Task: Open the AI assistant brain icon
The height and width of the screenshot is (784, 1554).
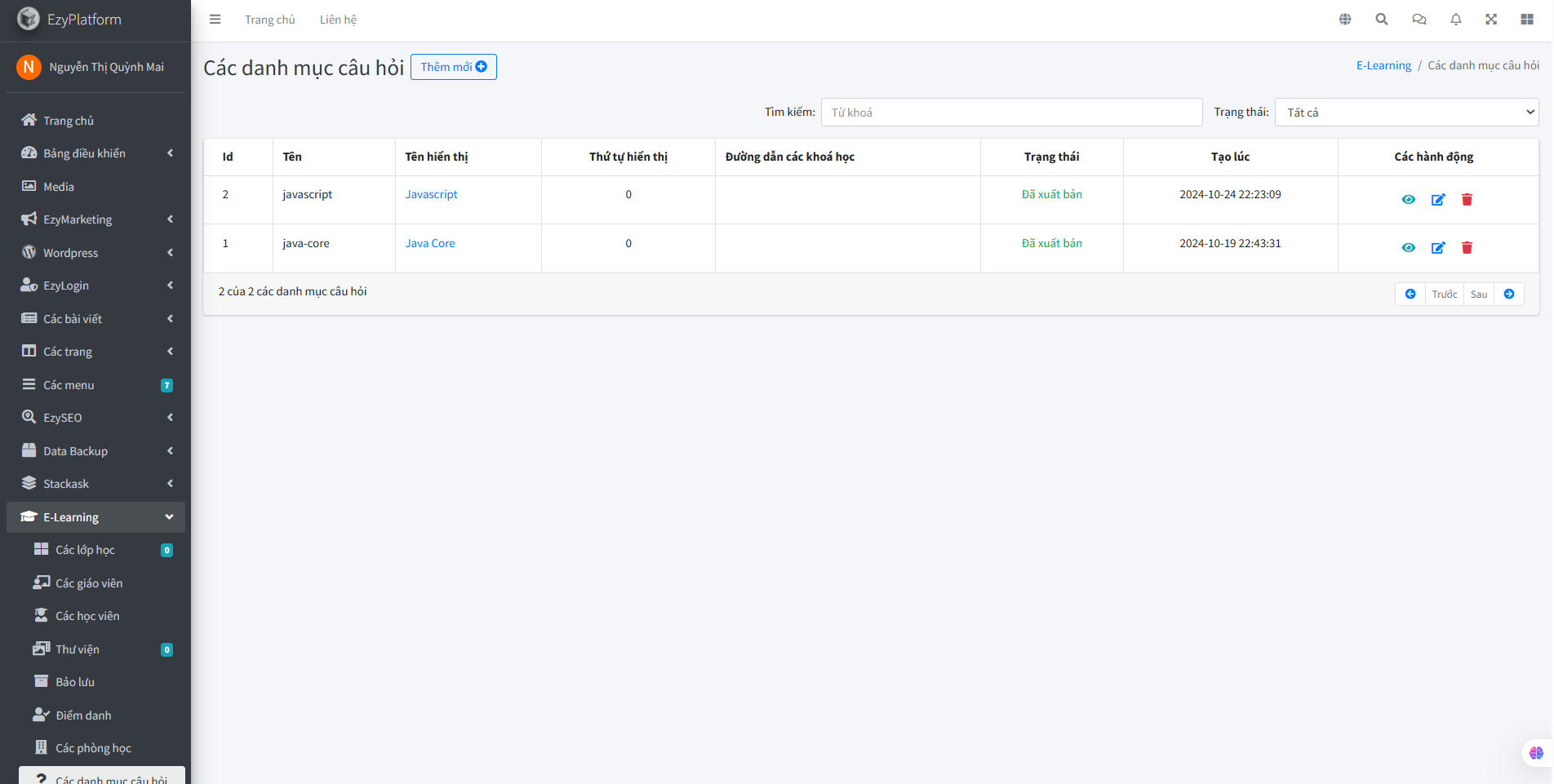Action: (1537, 753)
